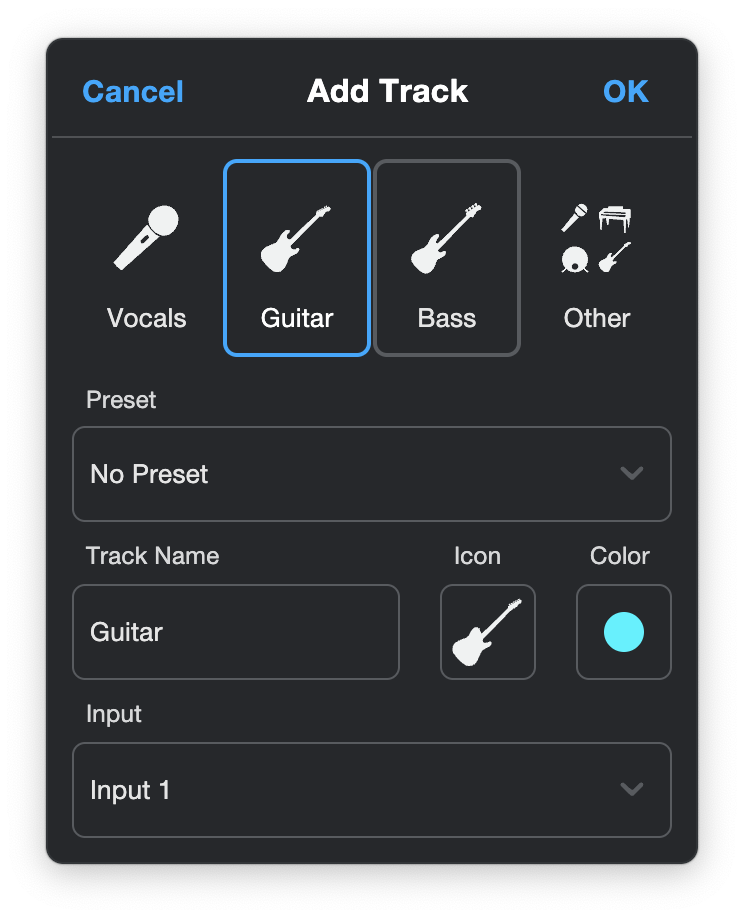The width and height of the screenshot is (744, 918).
Task: Expand the Preset chevron arrow
Action: coord(632,473)
